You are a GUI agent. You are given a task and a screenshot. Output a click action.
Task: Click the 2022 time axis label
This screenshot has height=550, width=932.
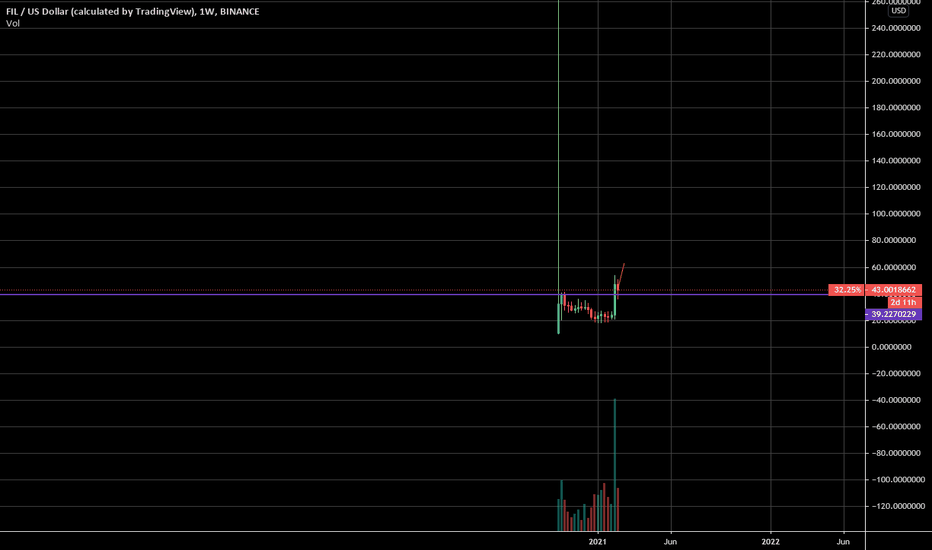pyautogui.click(x=770, y=541)
